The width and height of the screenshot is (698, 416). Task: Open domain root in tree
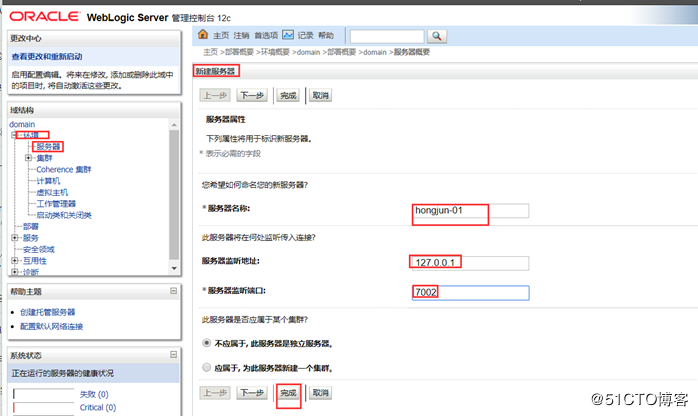coord(22,124)
